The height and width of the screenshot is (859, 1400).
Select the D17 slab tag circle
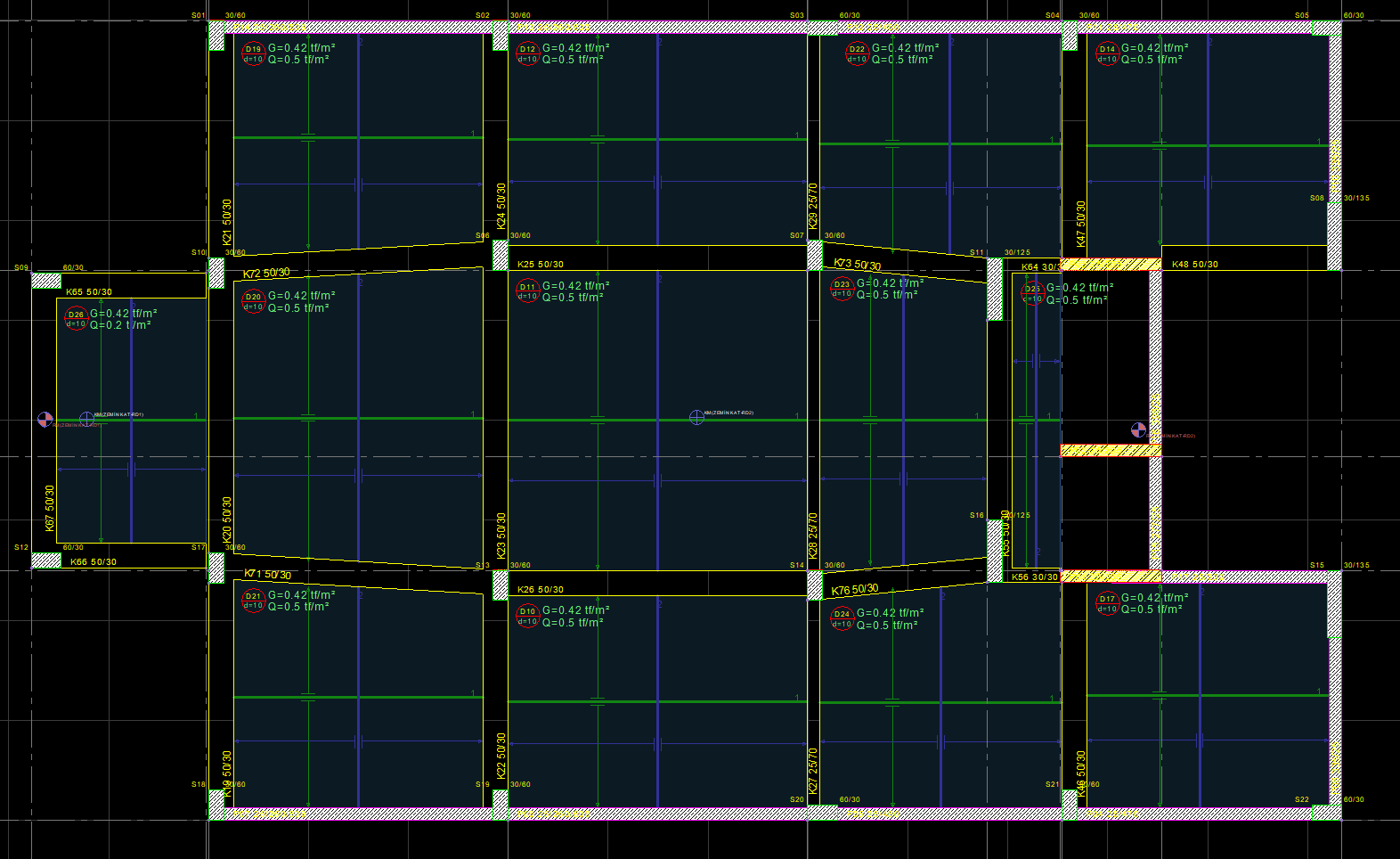coord(1107,604)
